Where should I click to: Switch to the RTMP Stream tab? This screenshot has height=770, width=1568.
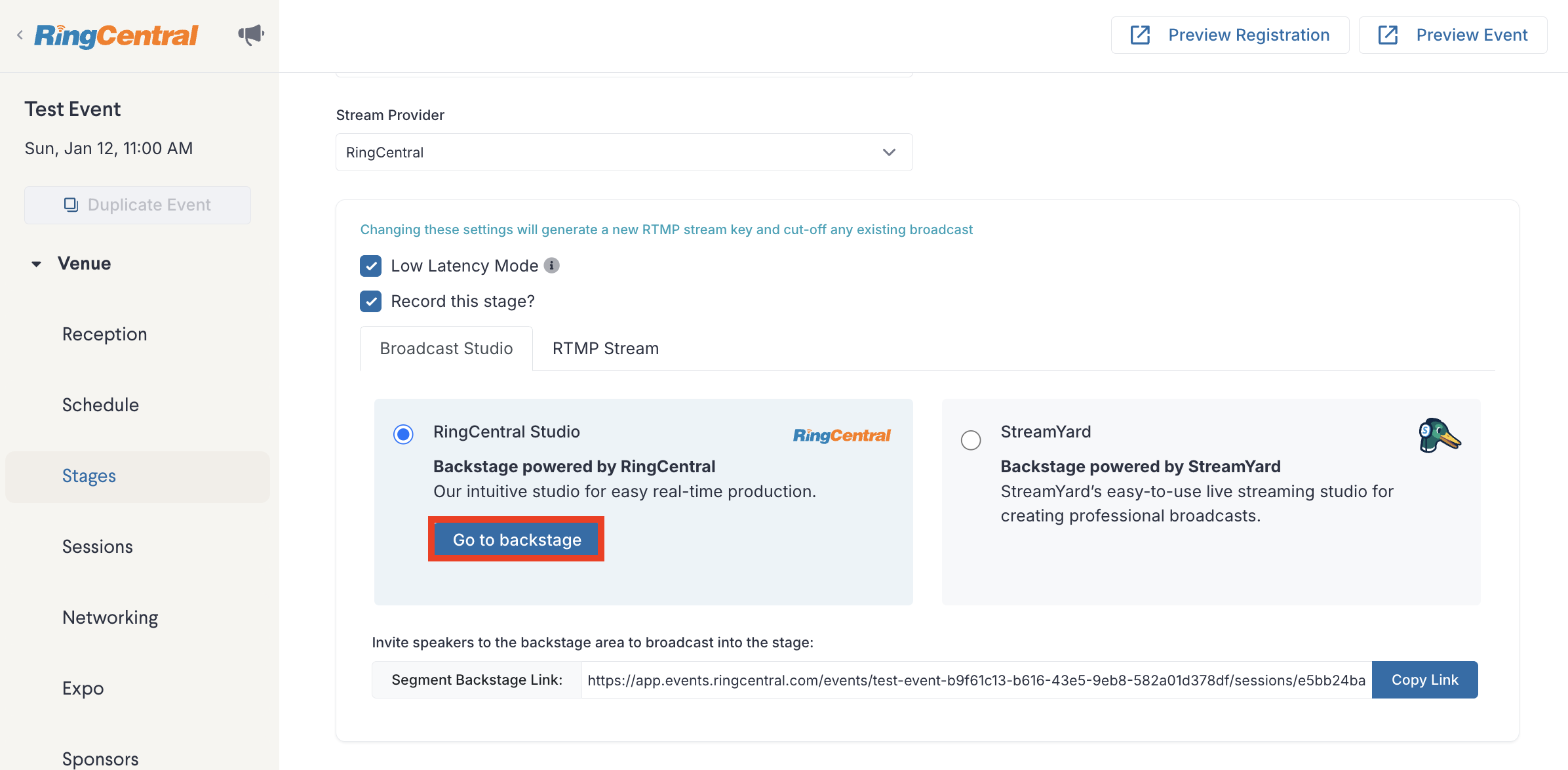606,348
